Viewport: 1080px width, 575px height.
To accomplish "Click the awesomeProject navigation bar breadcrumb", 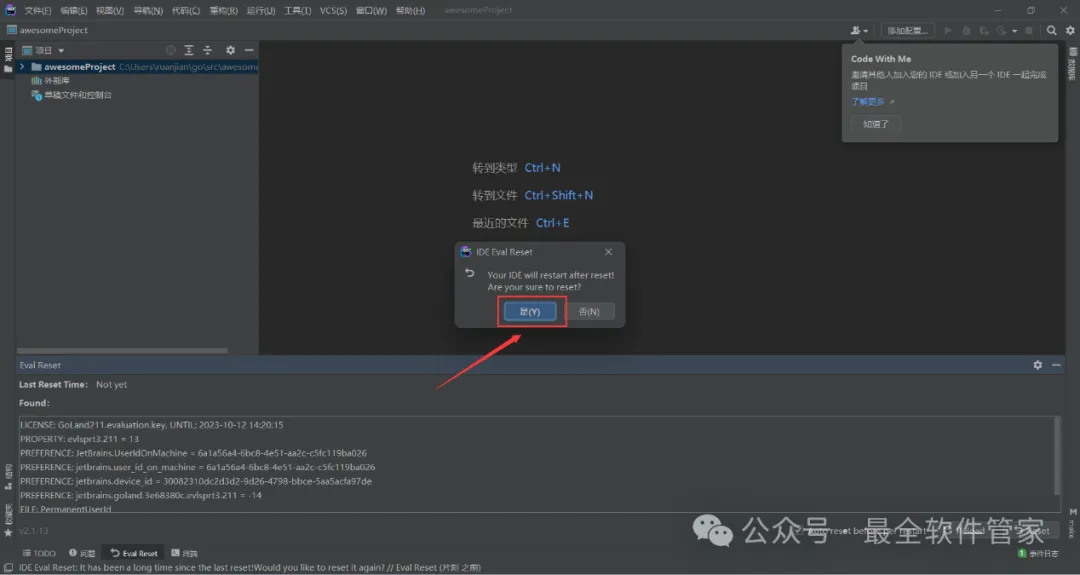I will coord(47,30).
